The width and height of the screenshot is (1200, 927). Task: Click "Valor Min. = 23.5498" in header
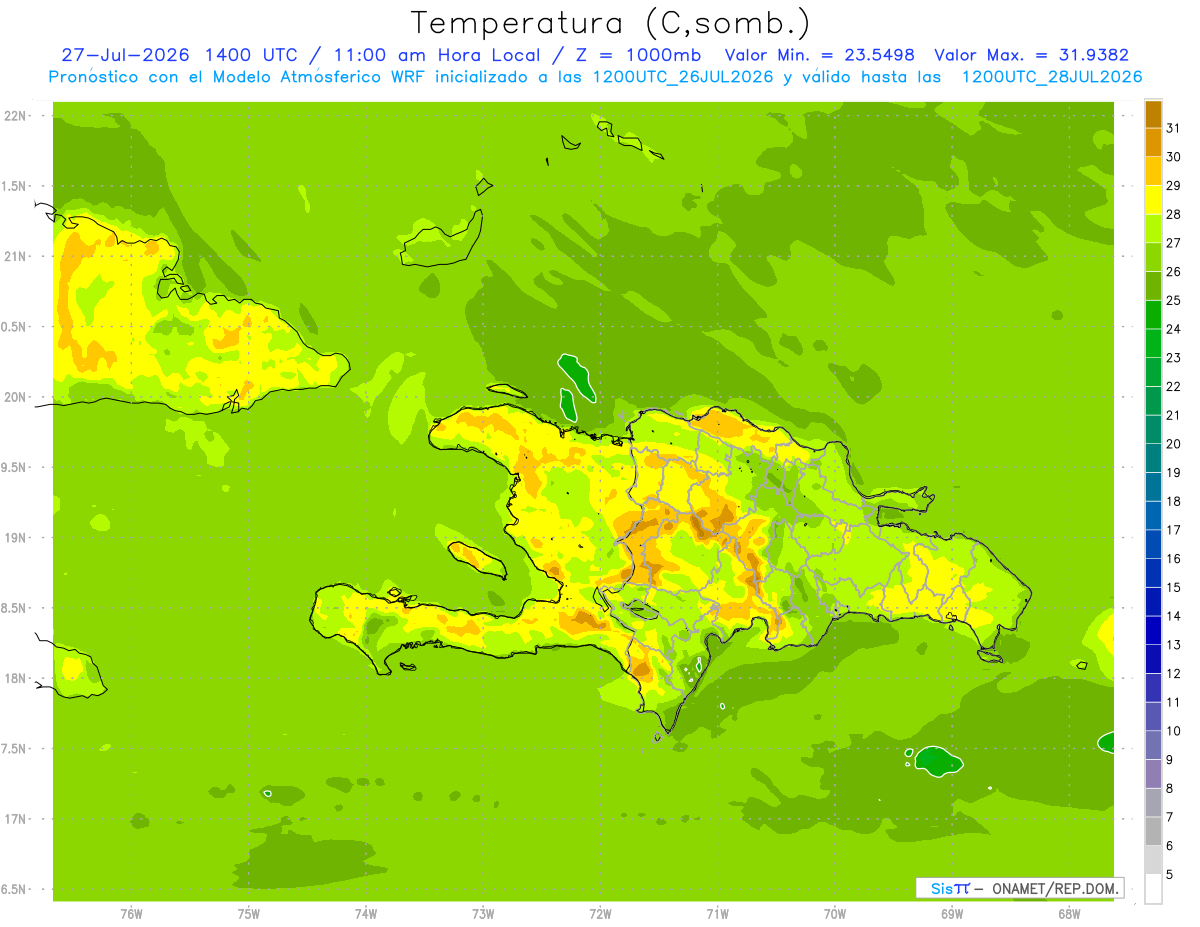click(820, 55)
